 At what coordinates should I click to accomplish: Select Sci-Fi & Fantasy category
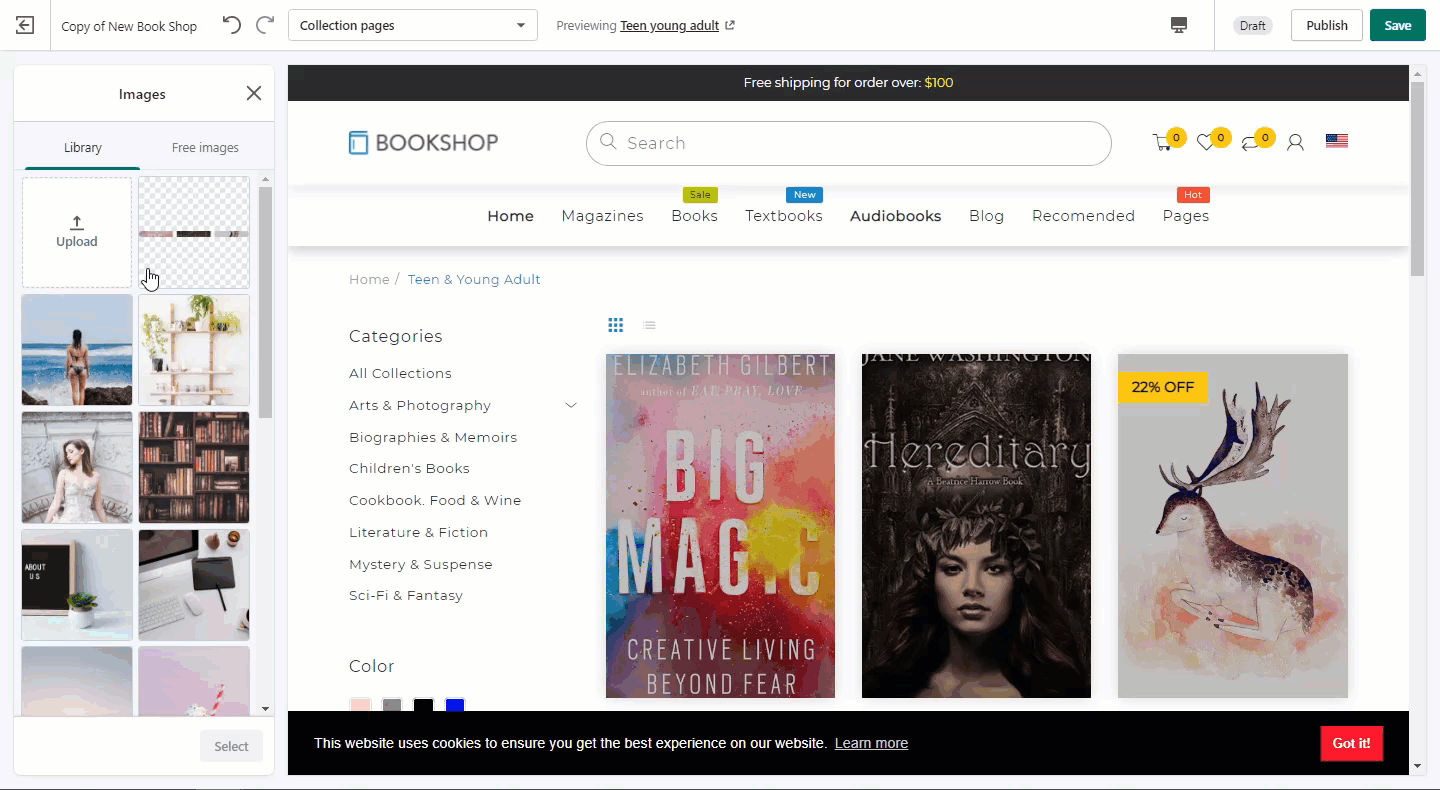[406, 595]
